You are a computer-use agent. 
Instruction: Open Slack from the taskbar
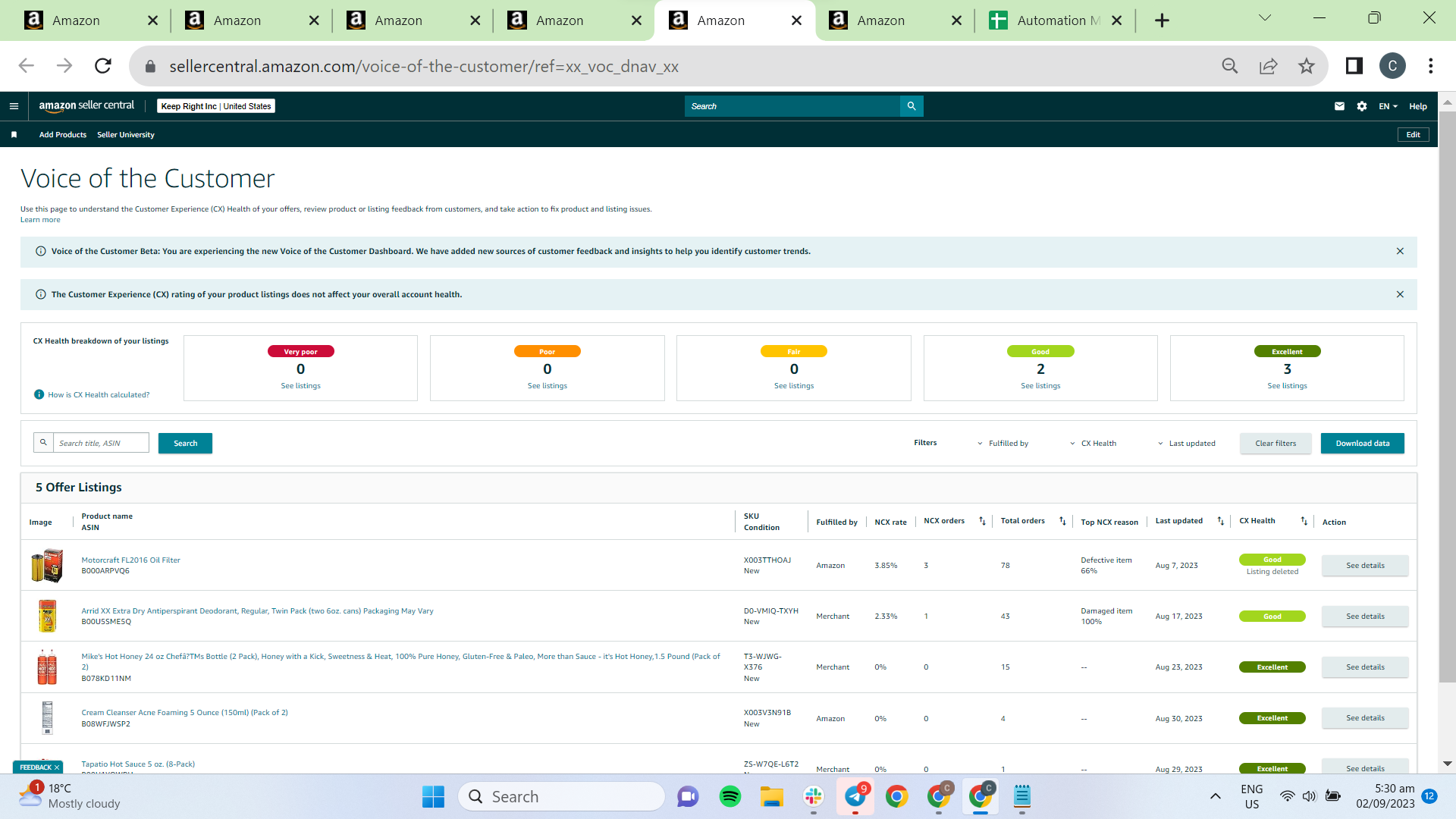813,796
